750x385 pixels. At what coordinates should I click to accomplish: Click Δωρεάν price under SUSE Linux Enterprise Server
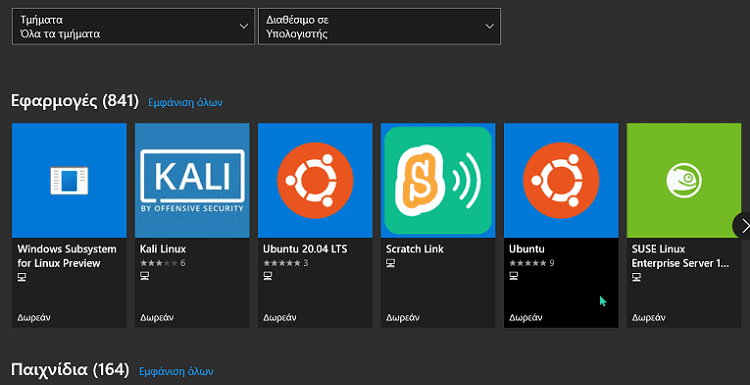click(649, 318)
